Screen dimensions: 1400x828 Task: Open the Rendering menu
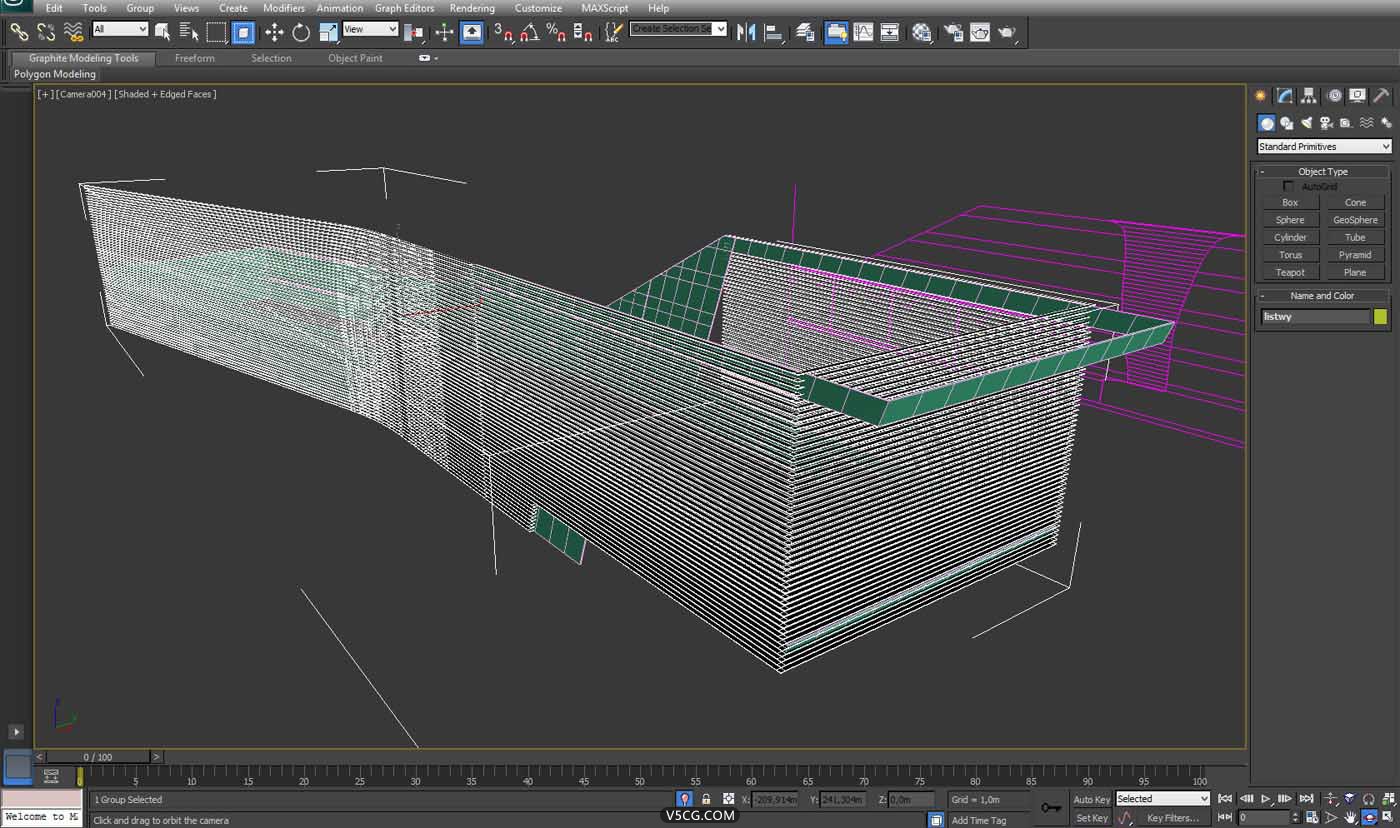tap(472, 8)
